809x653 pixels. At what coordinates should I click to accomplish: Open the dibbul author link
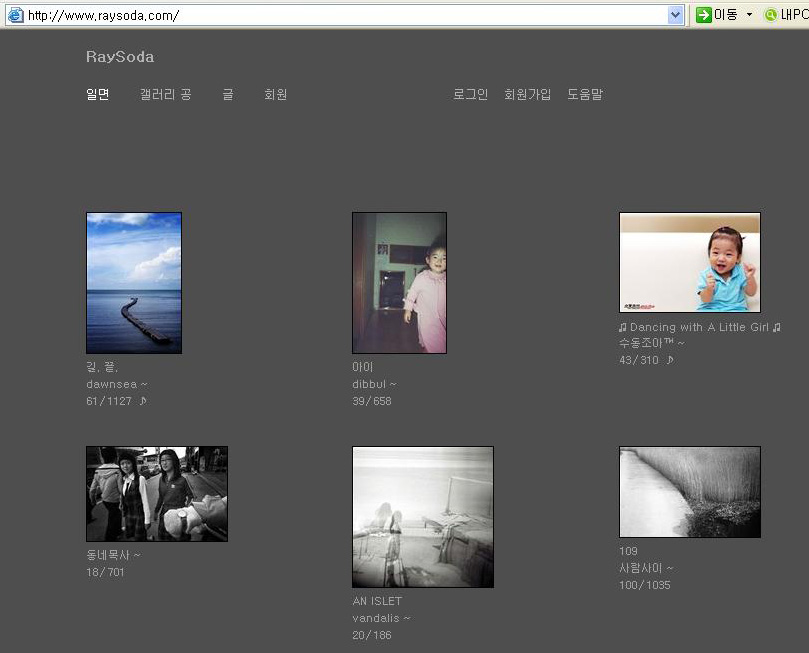(369, 384)
